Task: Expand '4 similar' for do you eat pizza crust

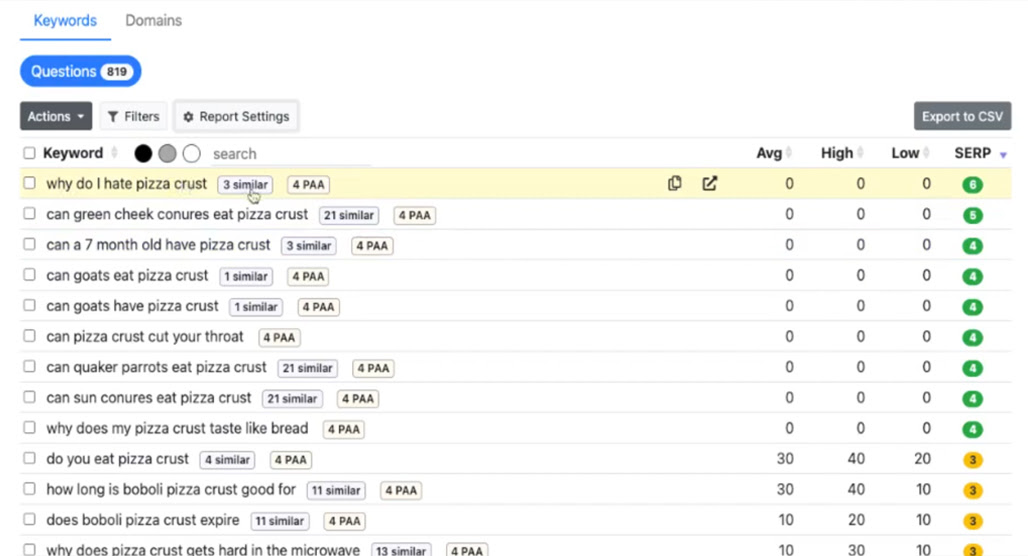Action: (x=227, y=460)
